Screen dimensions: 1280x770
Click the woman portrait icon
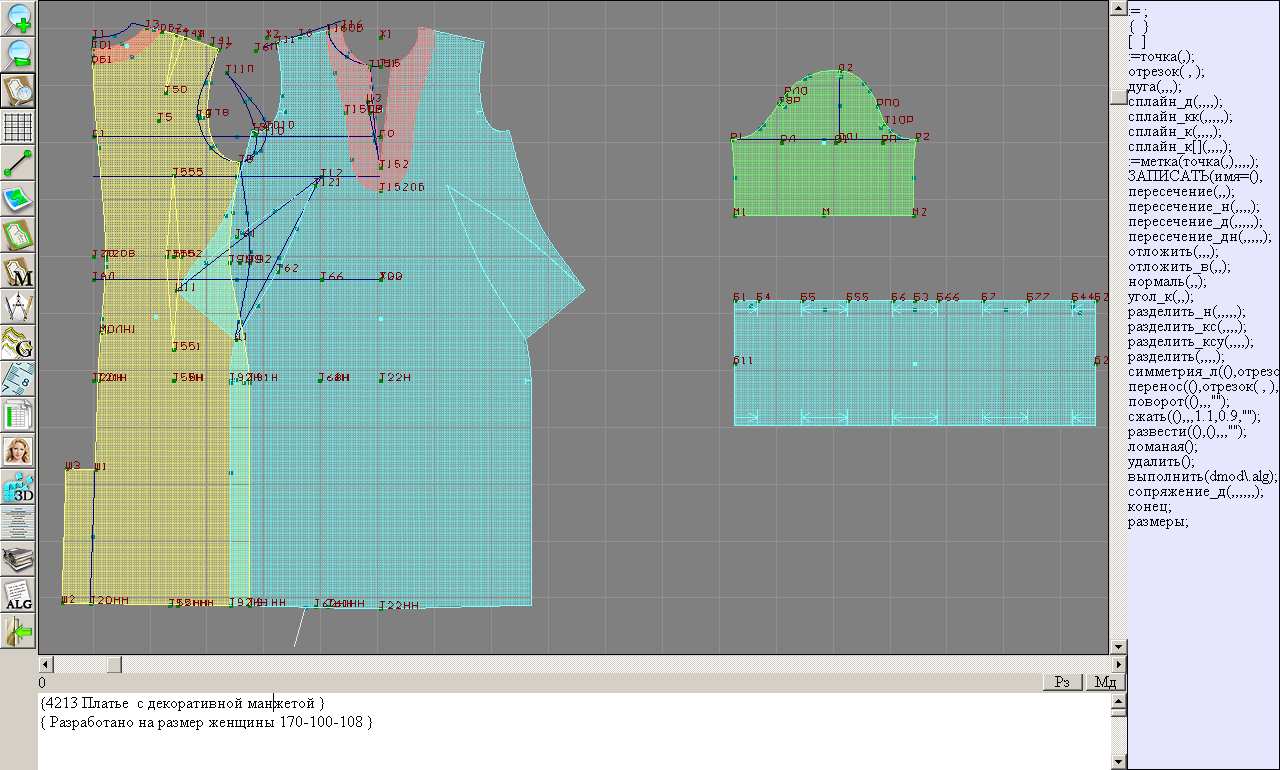pos(19,451)
